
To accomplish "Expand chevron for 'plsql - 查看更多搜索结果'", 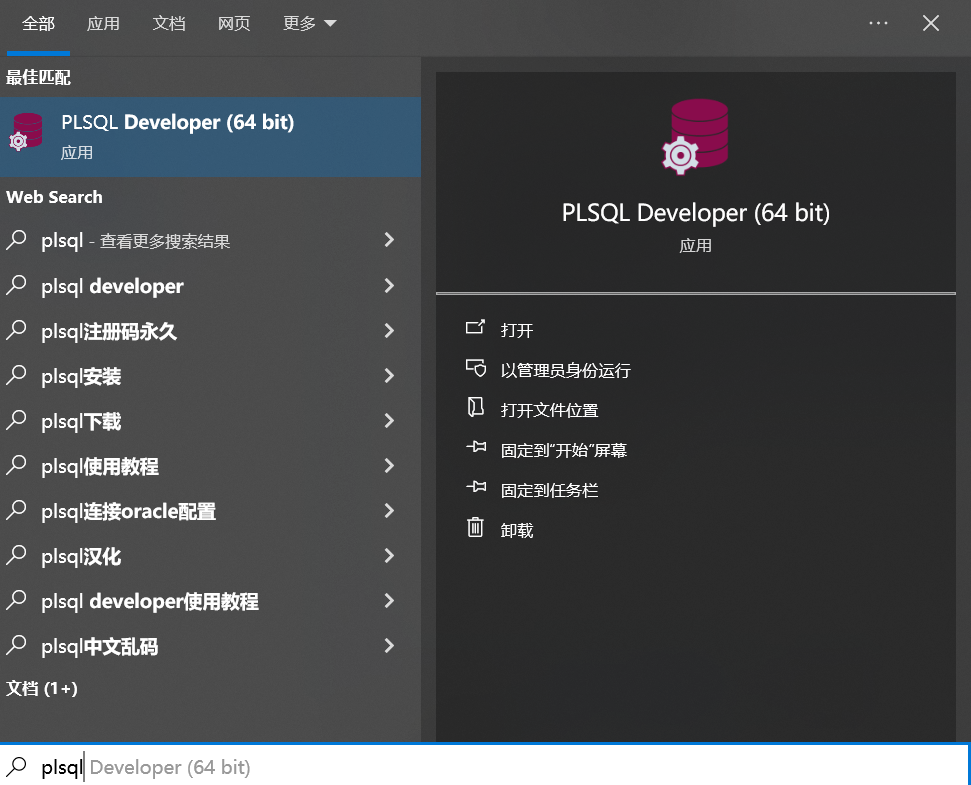I will pyautogui.click(x=389, y=240).
